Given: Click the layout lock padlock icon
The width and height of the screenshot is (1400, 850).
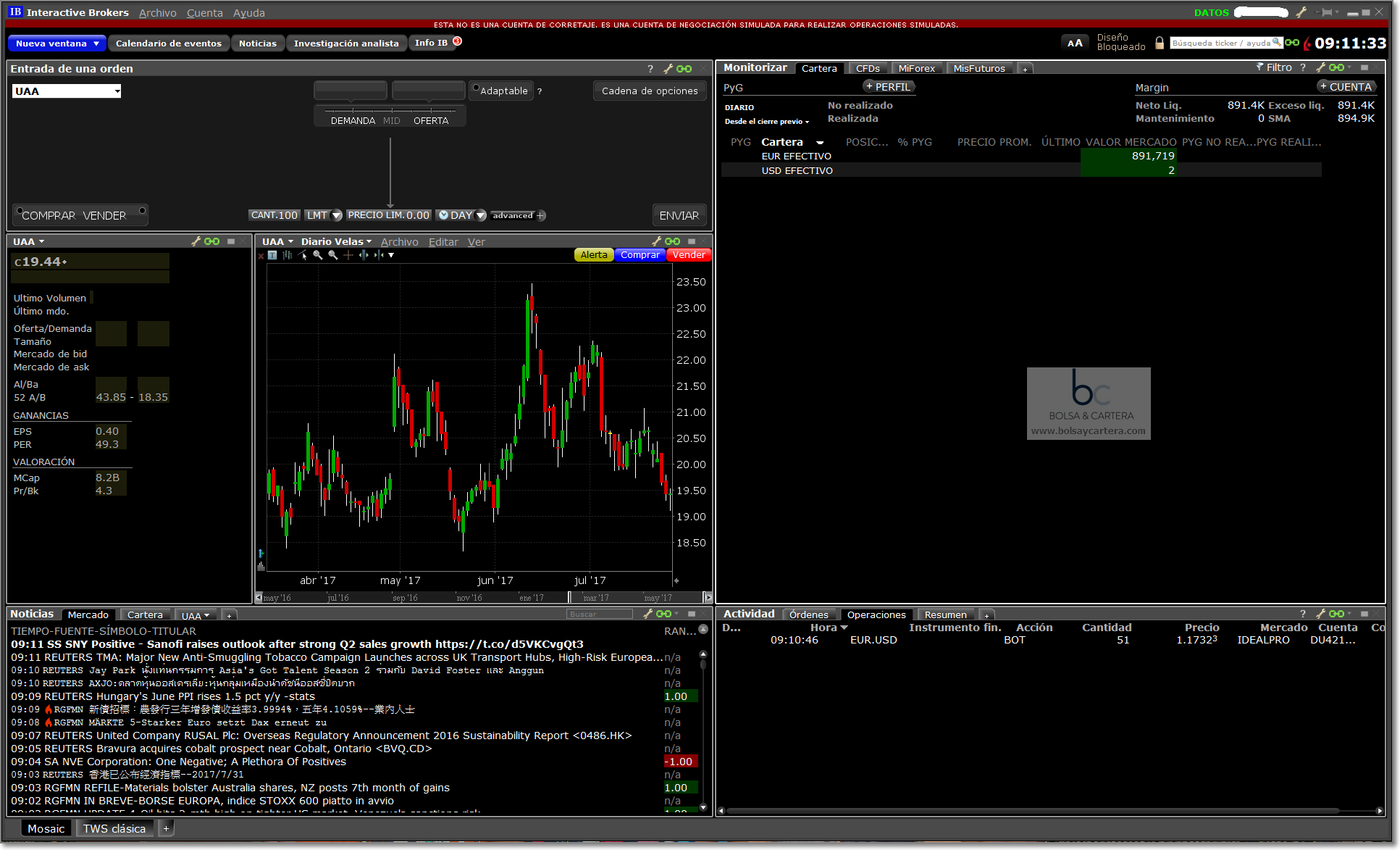Looking at the screenshot, I should 1160,43.
